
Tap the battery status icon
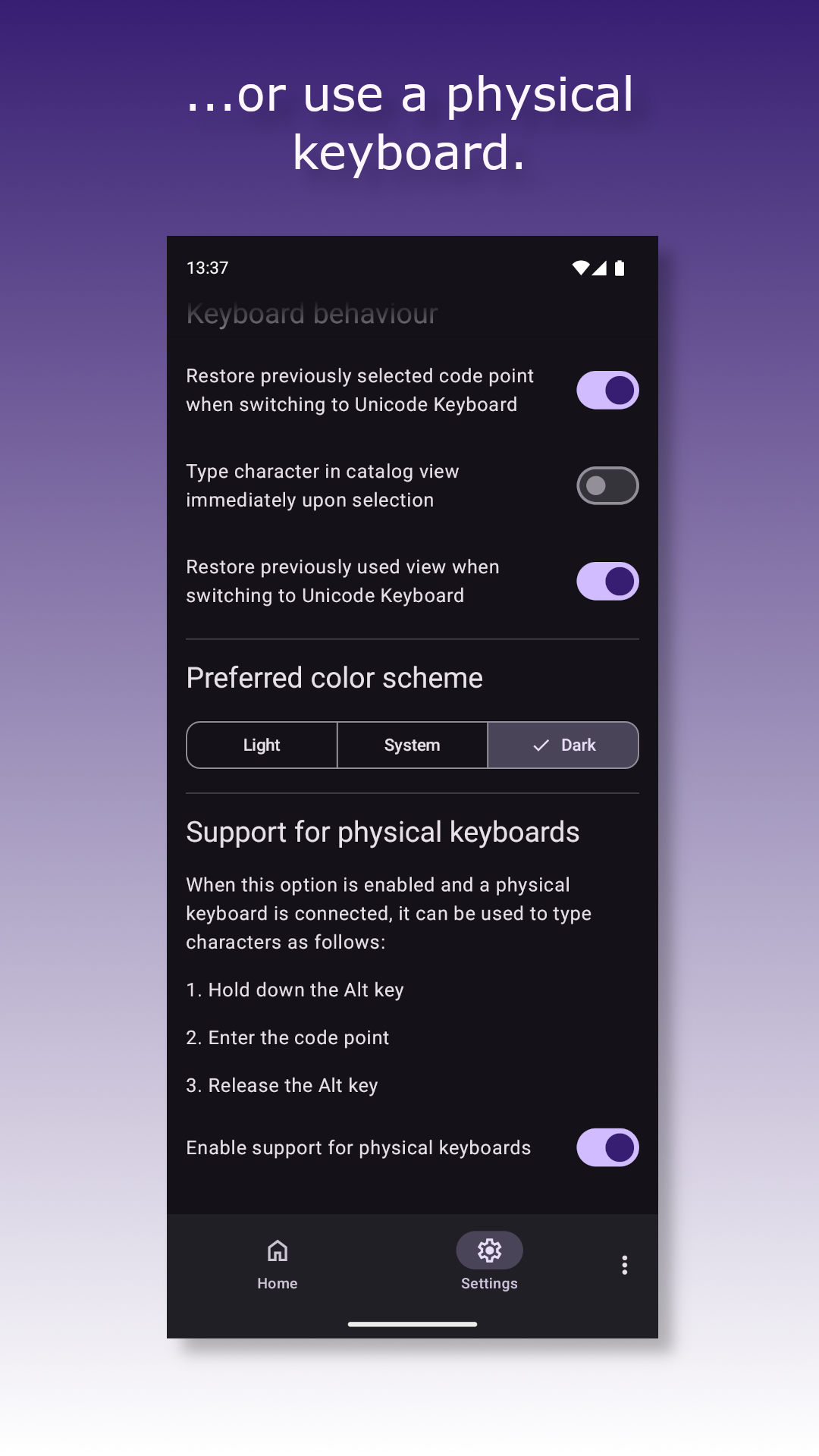[620, 268]
